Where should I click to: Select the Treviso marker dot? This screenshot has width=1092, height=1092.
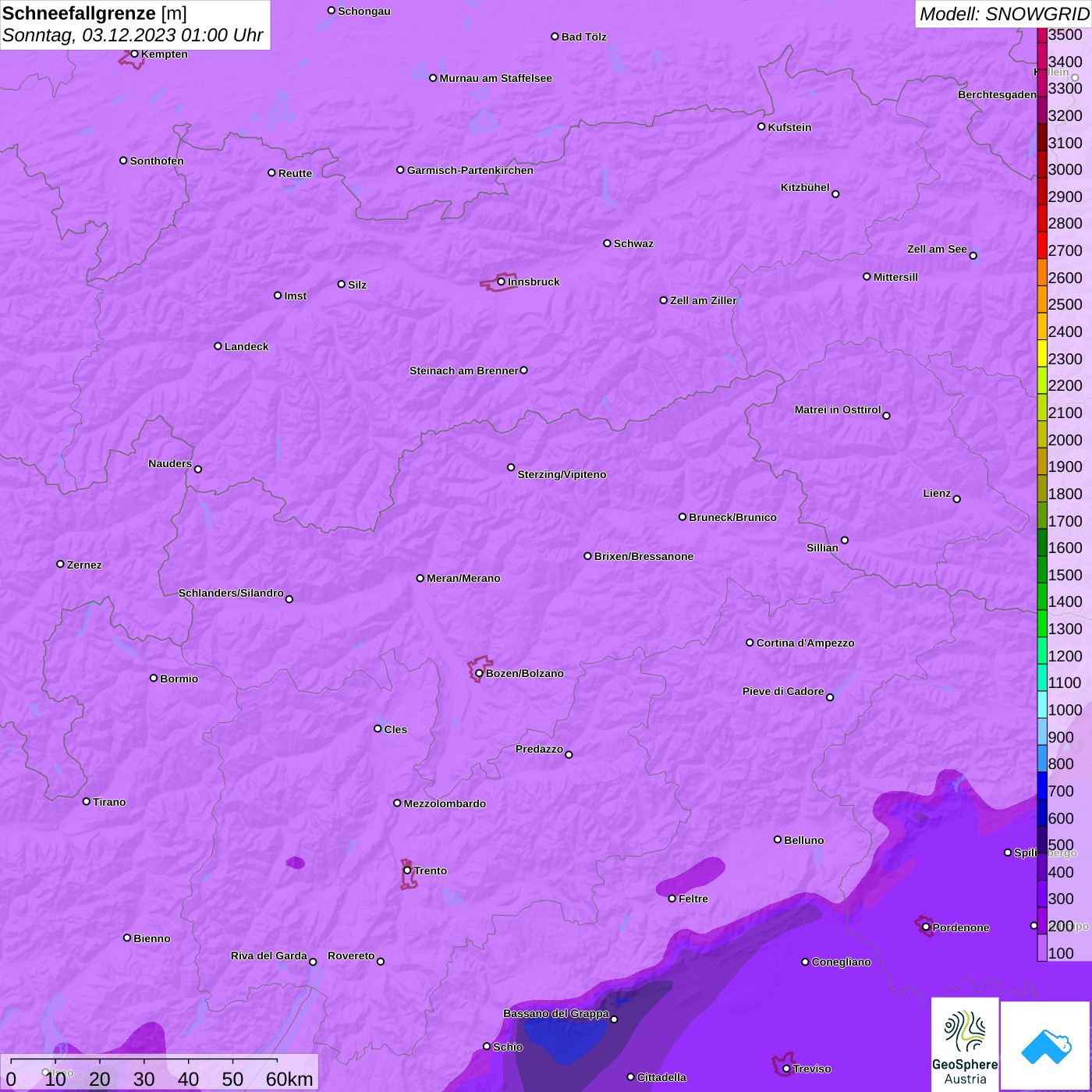[786, 1069]
